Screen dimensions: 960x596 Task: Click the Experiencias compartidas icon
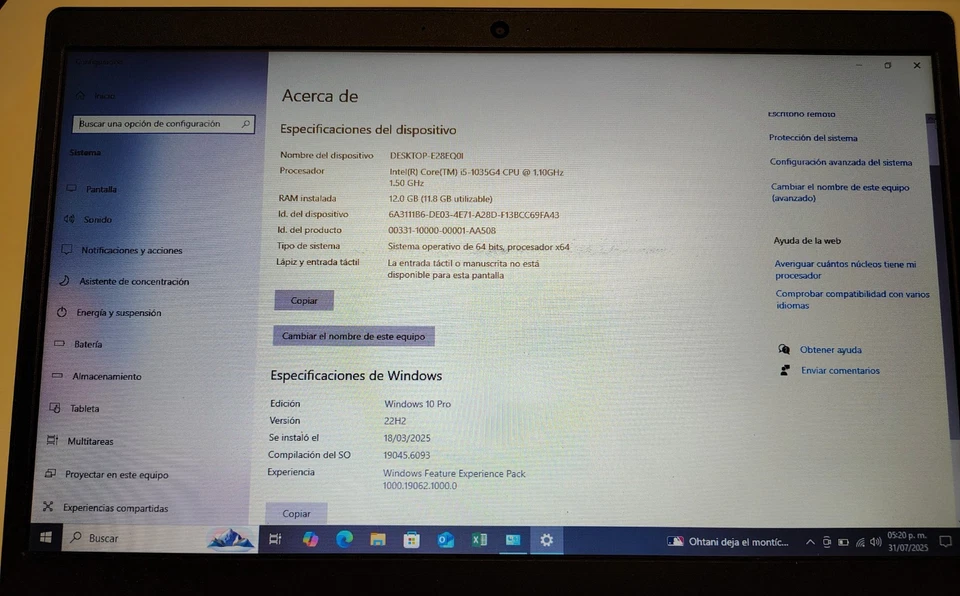pos(48,507)
